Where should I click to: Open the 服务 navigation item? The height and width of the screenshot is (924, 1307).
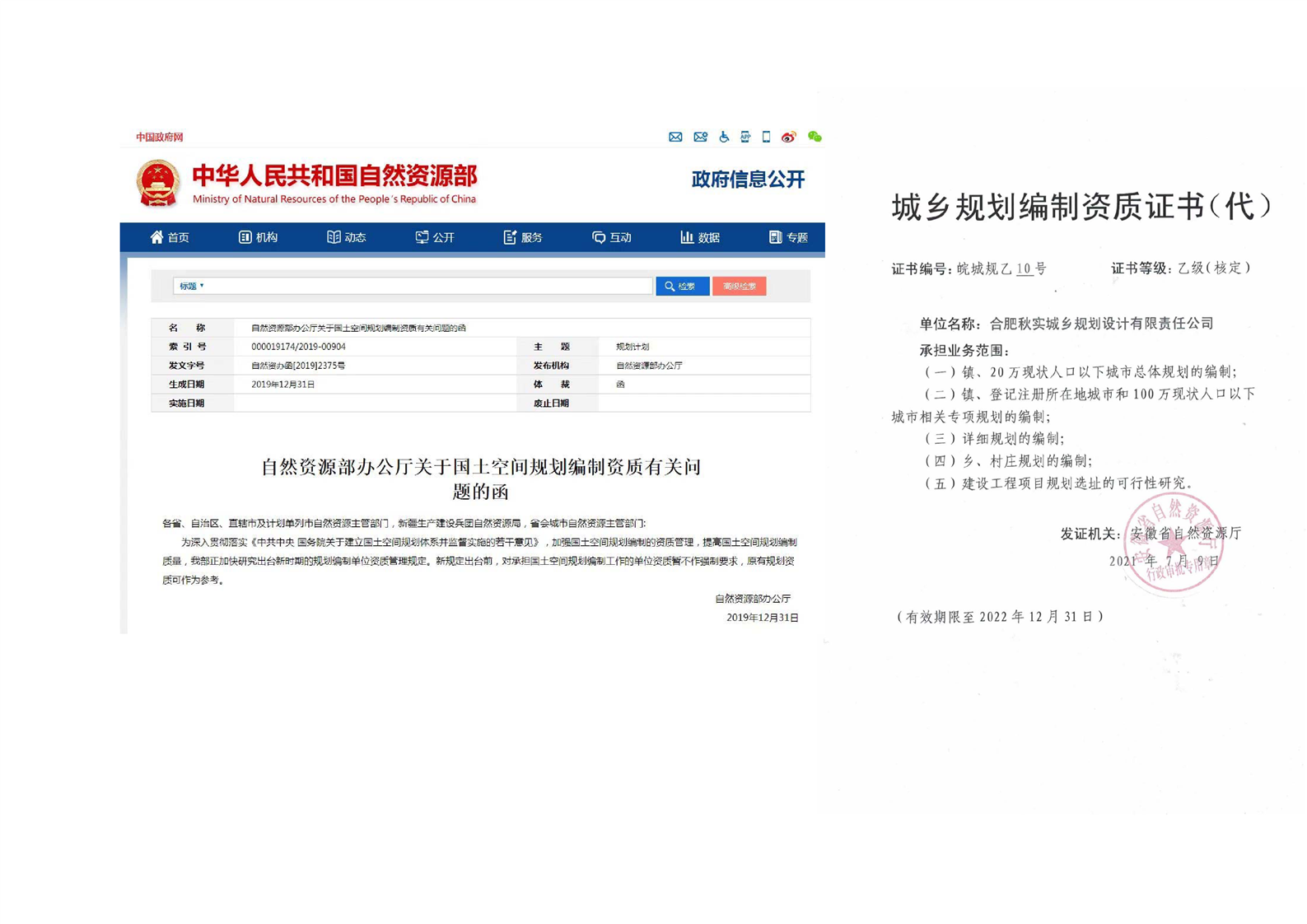pos(523,237)
